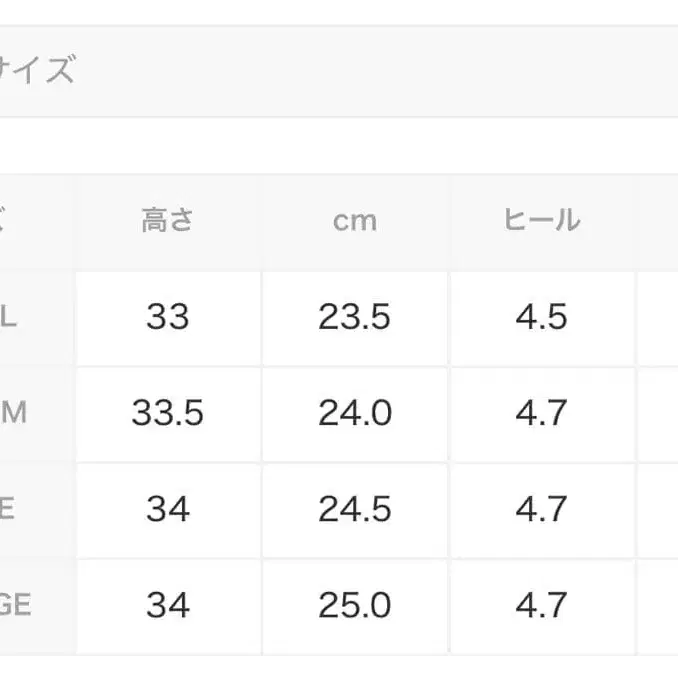The width and height of the screenshot is (678, 678).
Task: Click heel 4.7 in the 24.5 row
Action: (541, 509)
